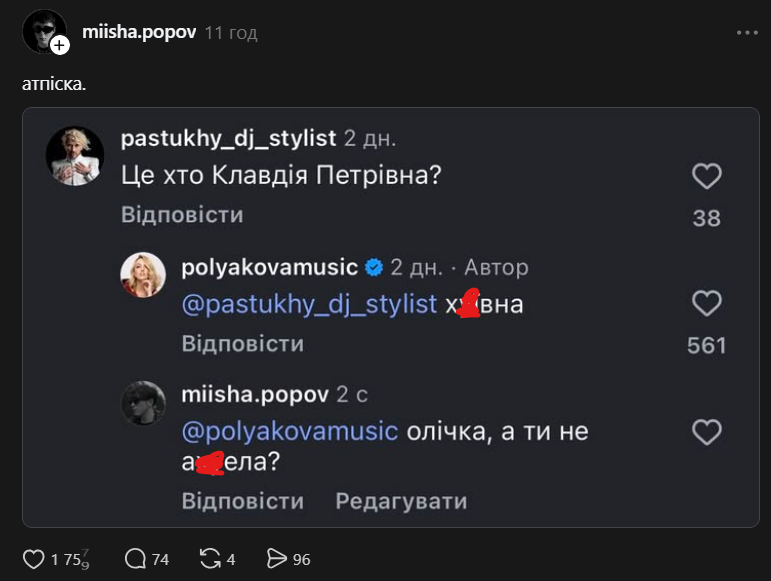771x581 pixels.
Task: Like the miisha.popov reply in screenshot
Action: (x=707, y=432)
